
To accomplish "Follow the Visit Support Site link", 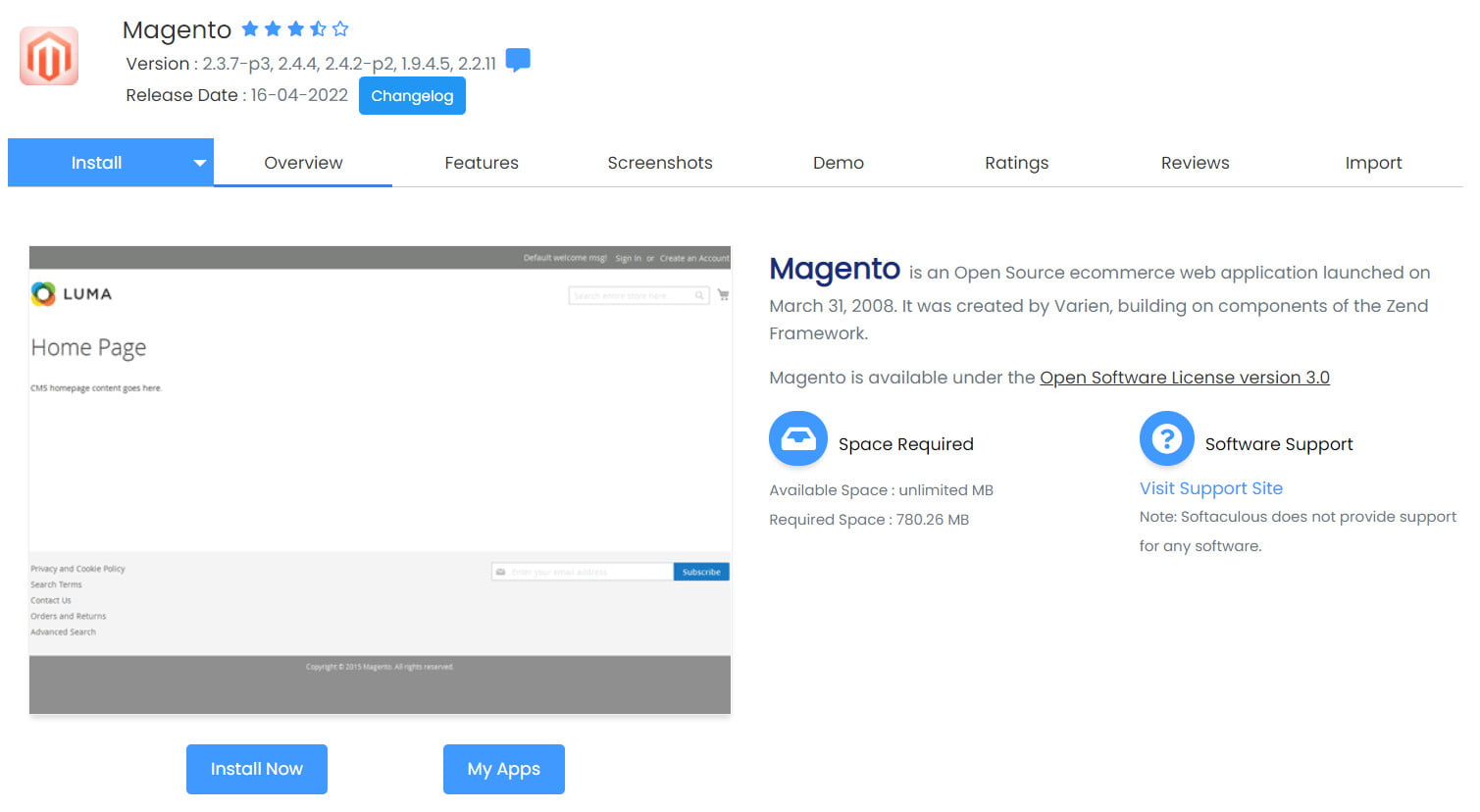I will pos(1211,488).
